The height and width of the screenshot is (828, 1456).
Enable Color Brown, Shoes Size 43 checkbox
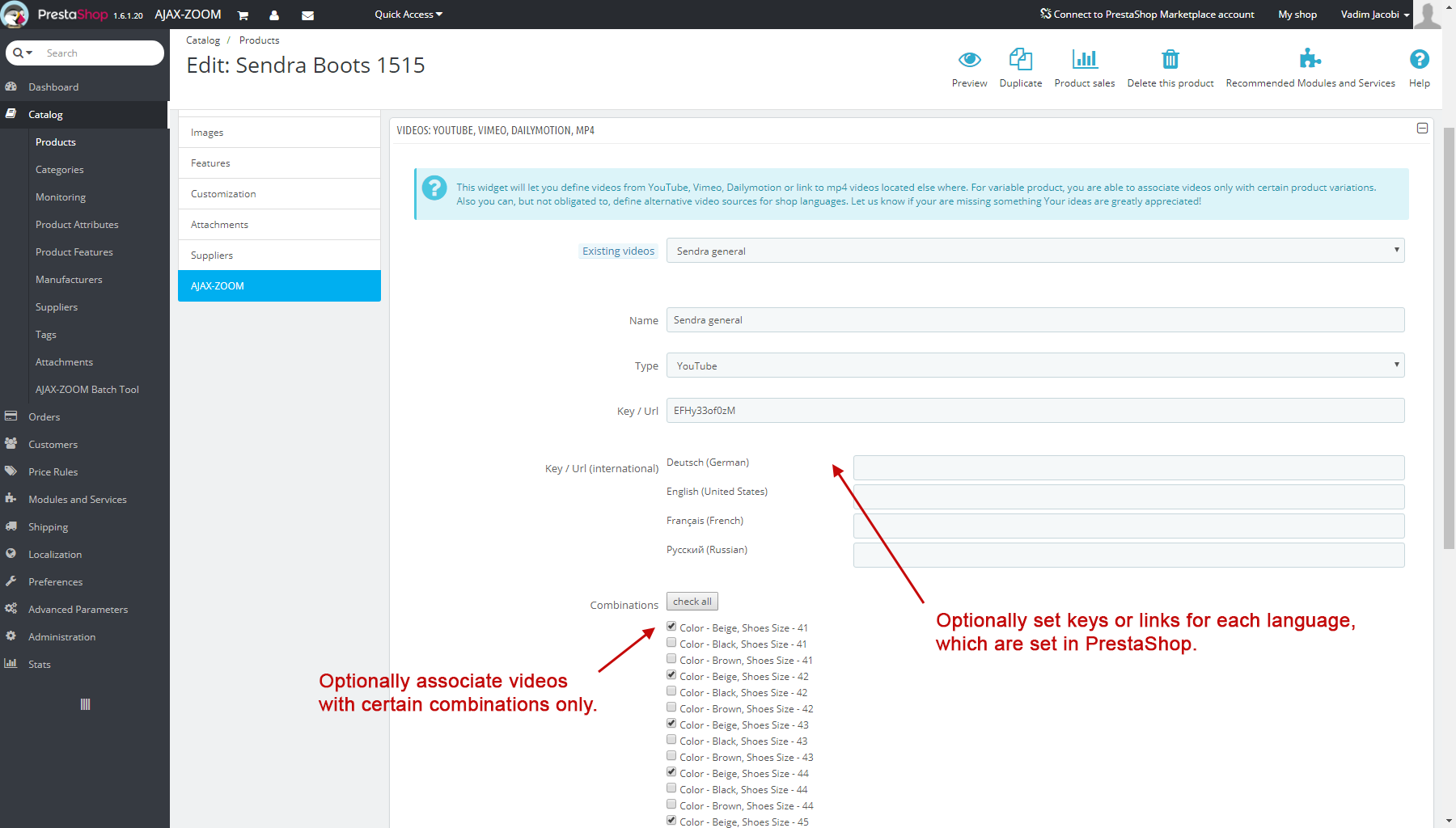pyautogui.click(x=671, y=756)
